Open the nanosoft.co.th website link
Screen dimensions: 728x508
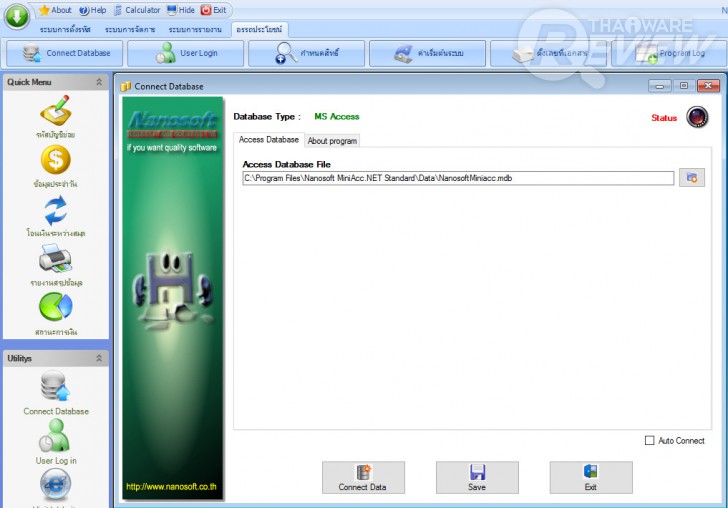click(x=171, y=487)
